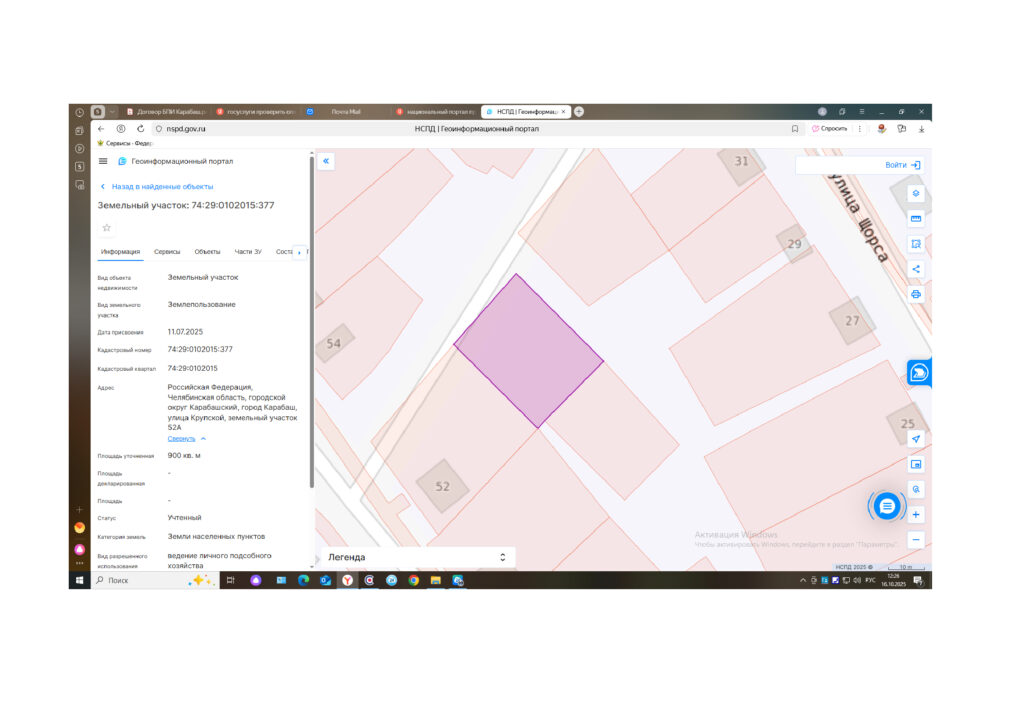Add the land plot to favorites star
Screen dimensions: 1024x724
point(106,228)
